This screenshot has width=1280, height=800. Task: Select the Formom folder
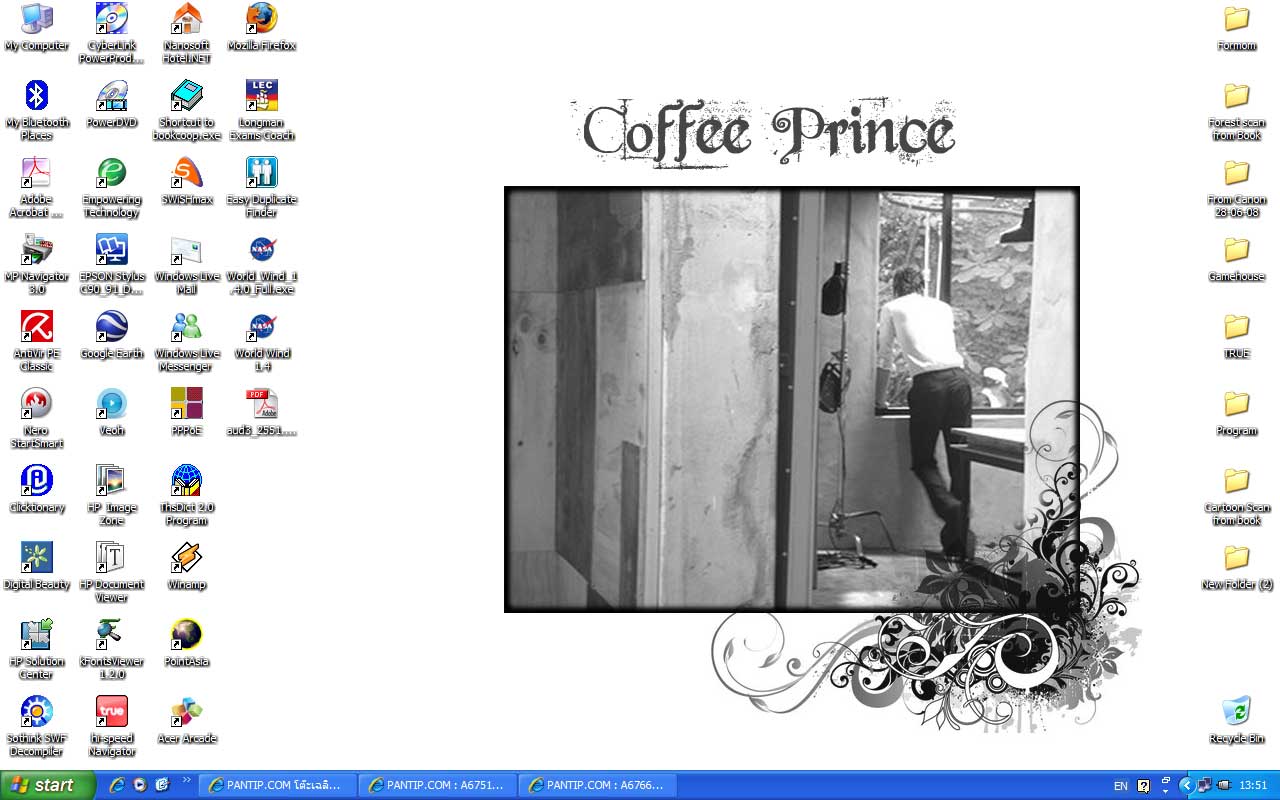pos(1237,27)
